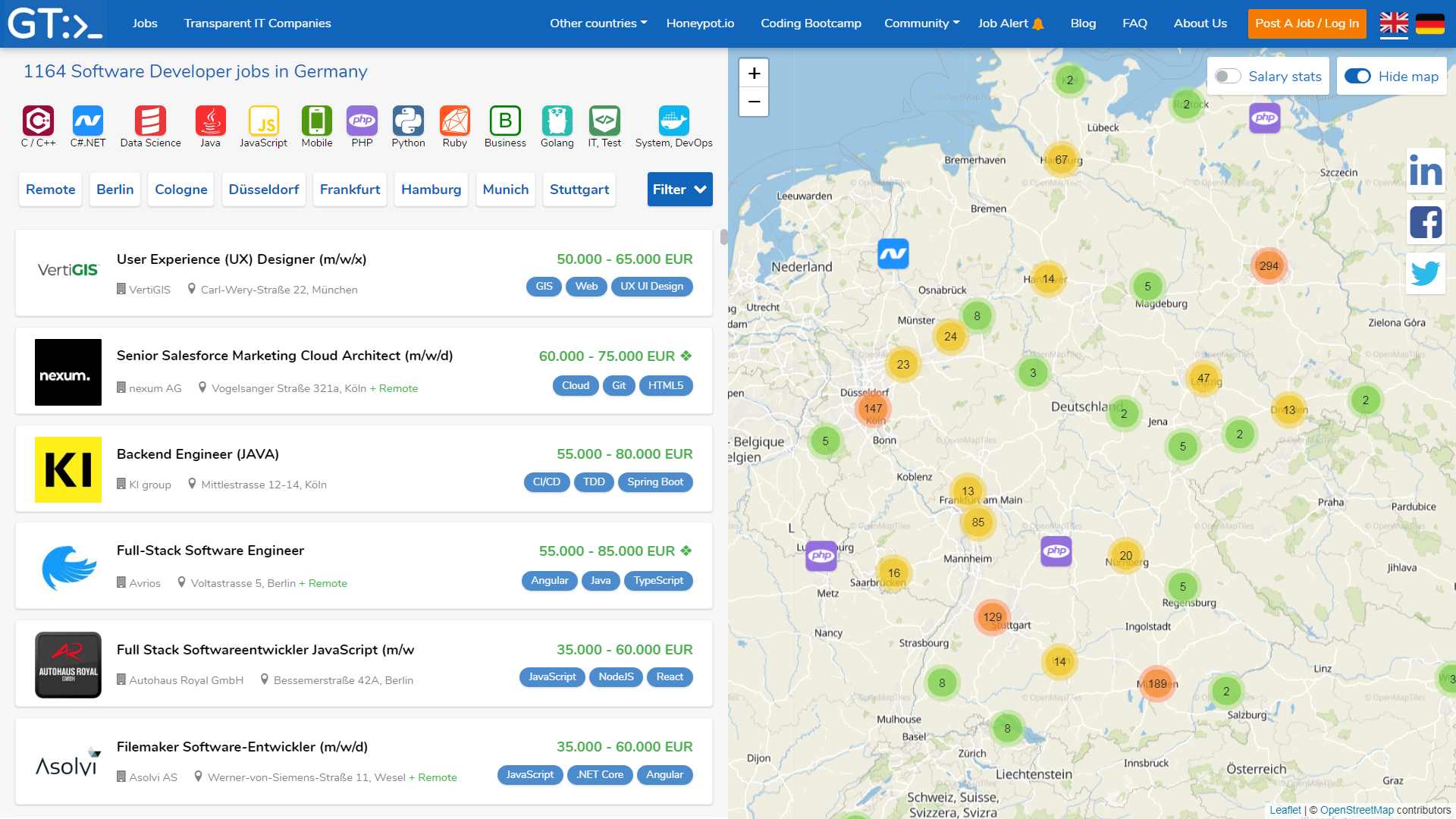Filter jobs by Berlin
This screenshot has height=819, width=1456.
coord(115,190)
